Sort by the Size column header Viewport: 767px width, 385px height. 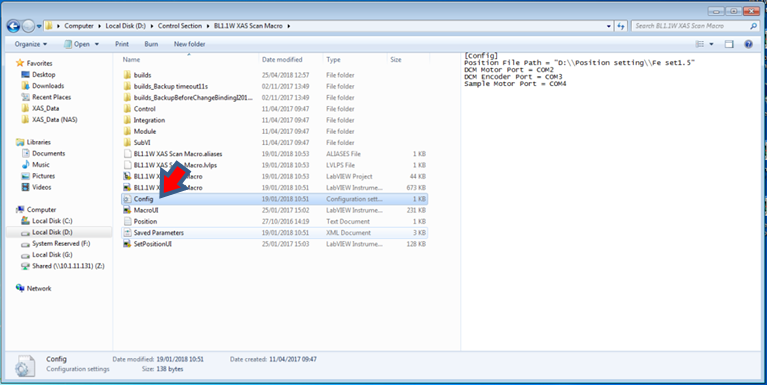coord(396,60)
